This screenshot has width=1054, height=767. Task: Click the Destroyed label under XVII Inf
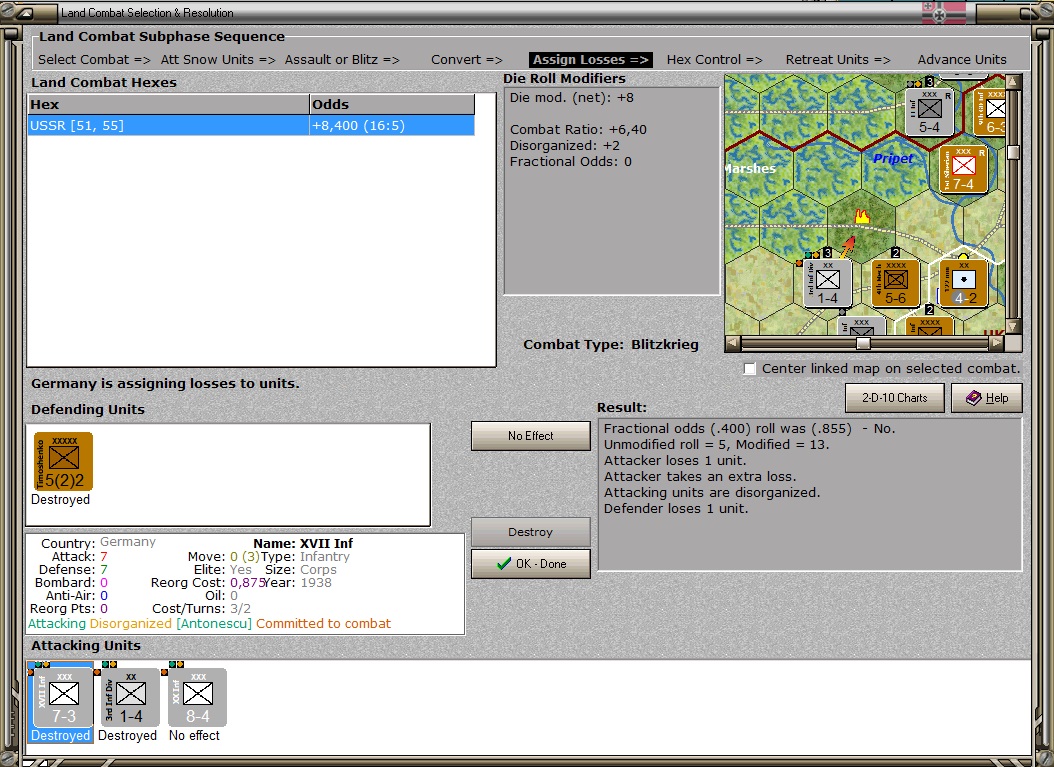[60, 735]
